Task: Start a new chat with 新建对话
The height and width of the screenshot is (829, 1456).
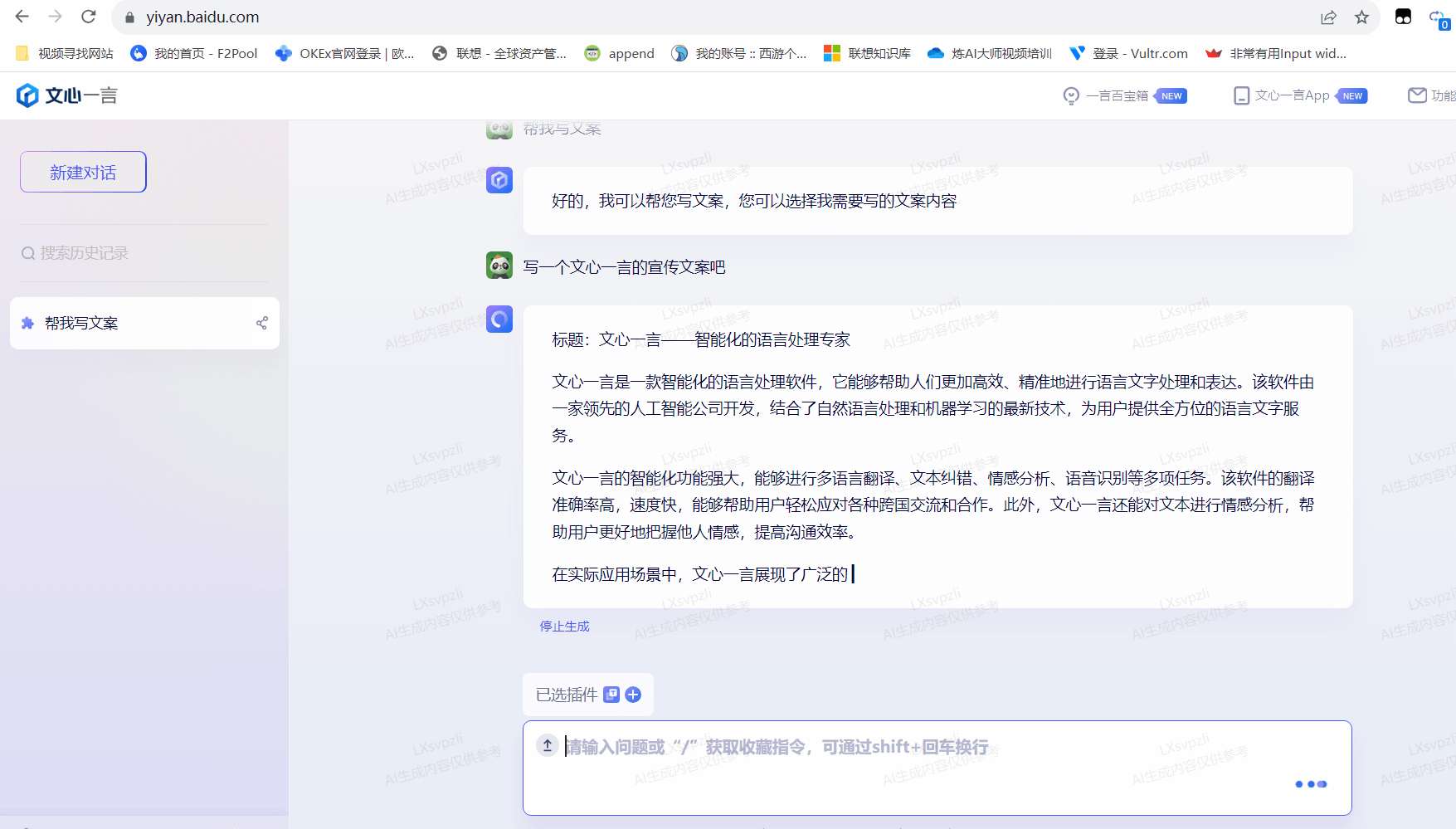Action: (82, 171)
